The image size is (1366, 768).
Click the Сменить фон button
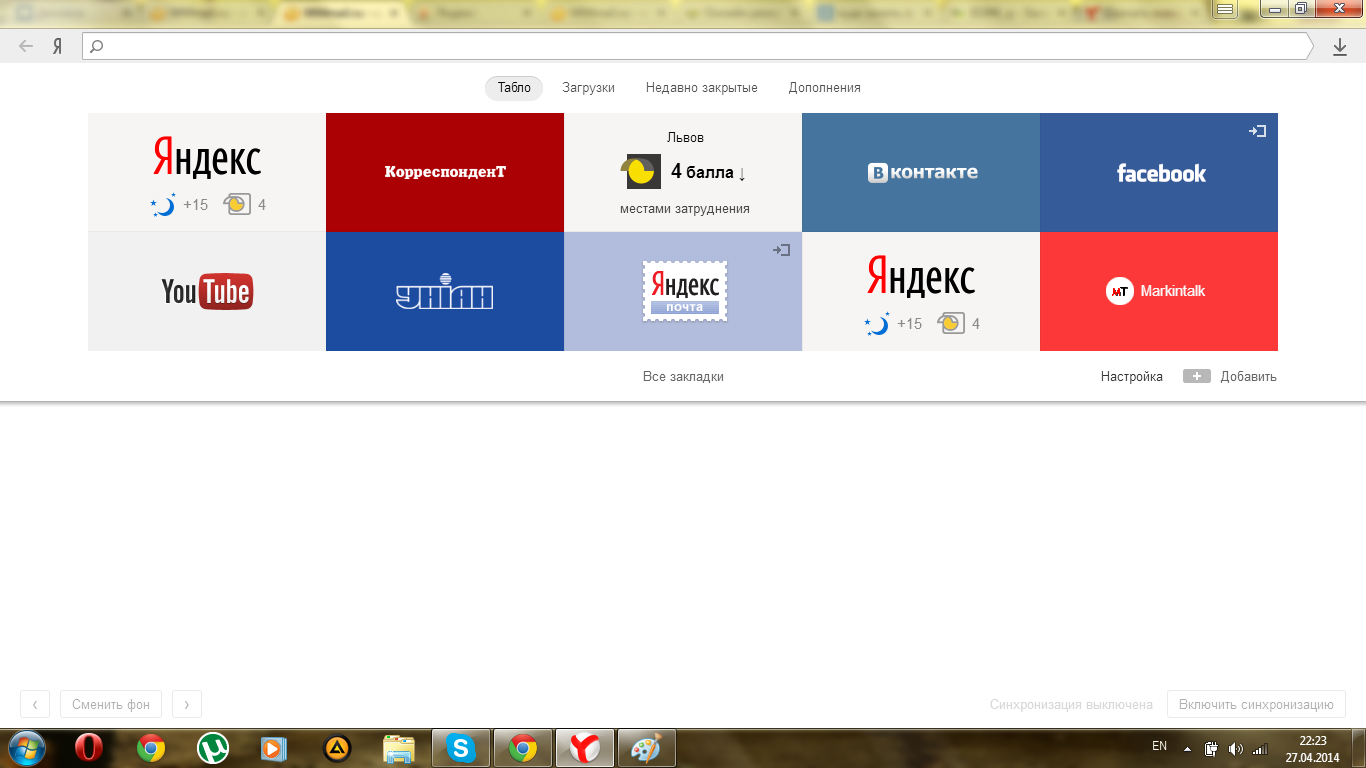pyautogui.click(x=111, y=704)
